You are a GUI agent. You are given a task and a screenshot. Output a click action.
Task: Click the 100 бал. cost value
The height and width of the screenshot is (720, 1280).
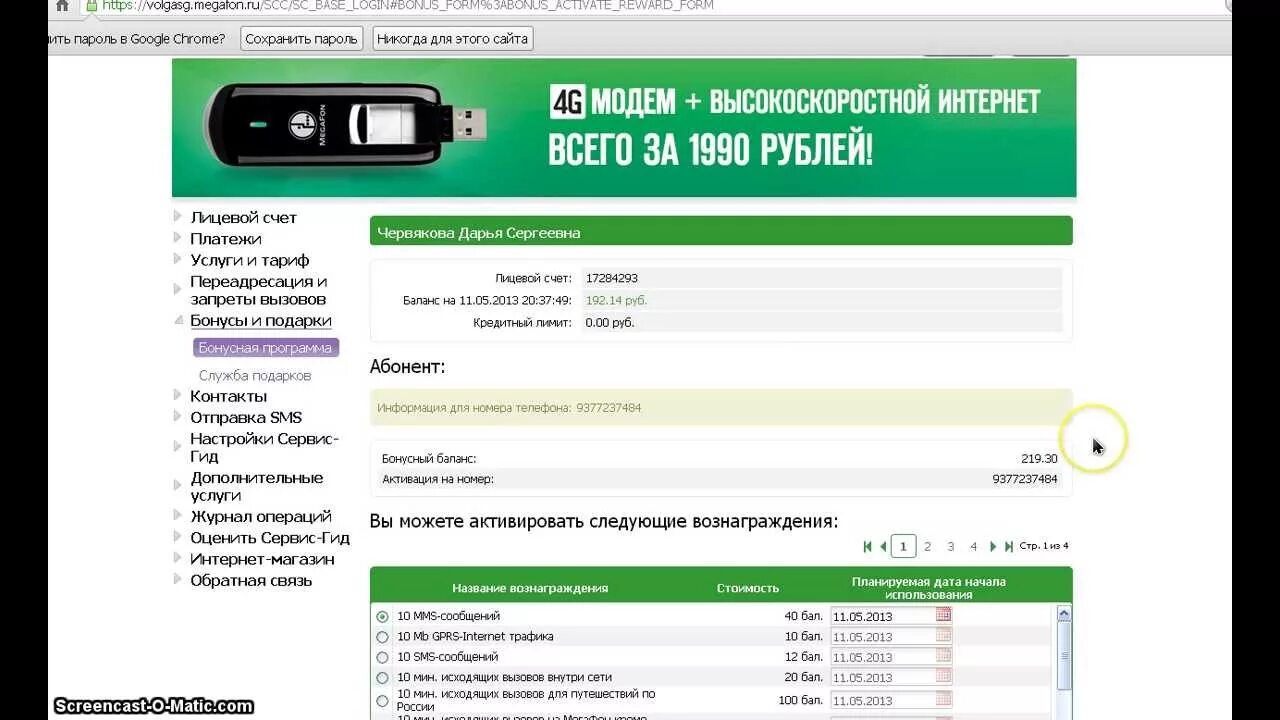tap(800, 700)
